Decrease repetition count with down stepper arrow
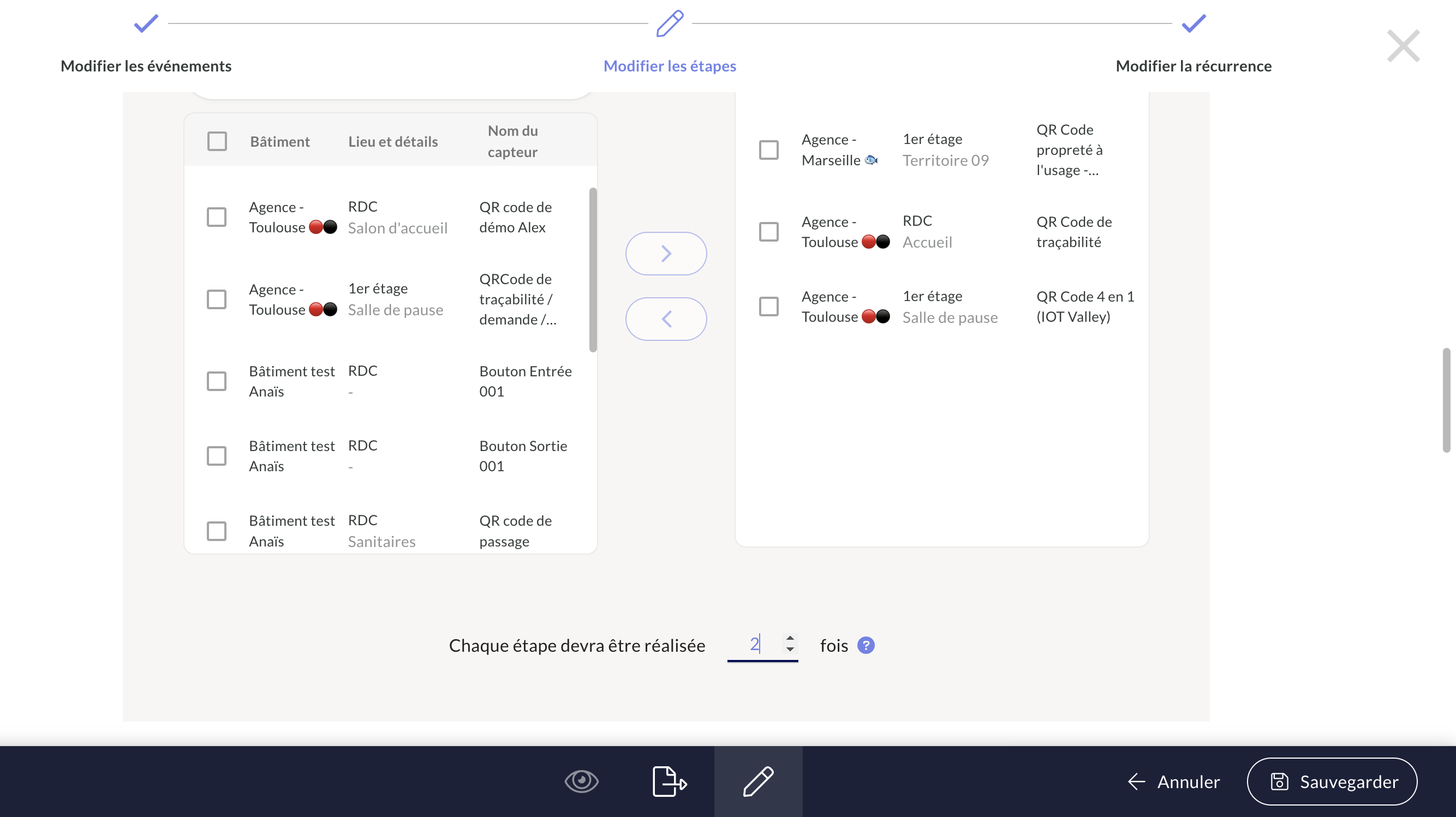The image size is (1456, 817). tap(790, 650)
